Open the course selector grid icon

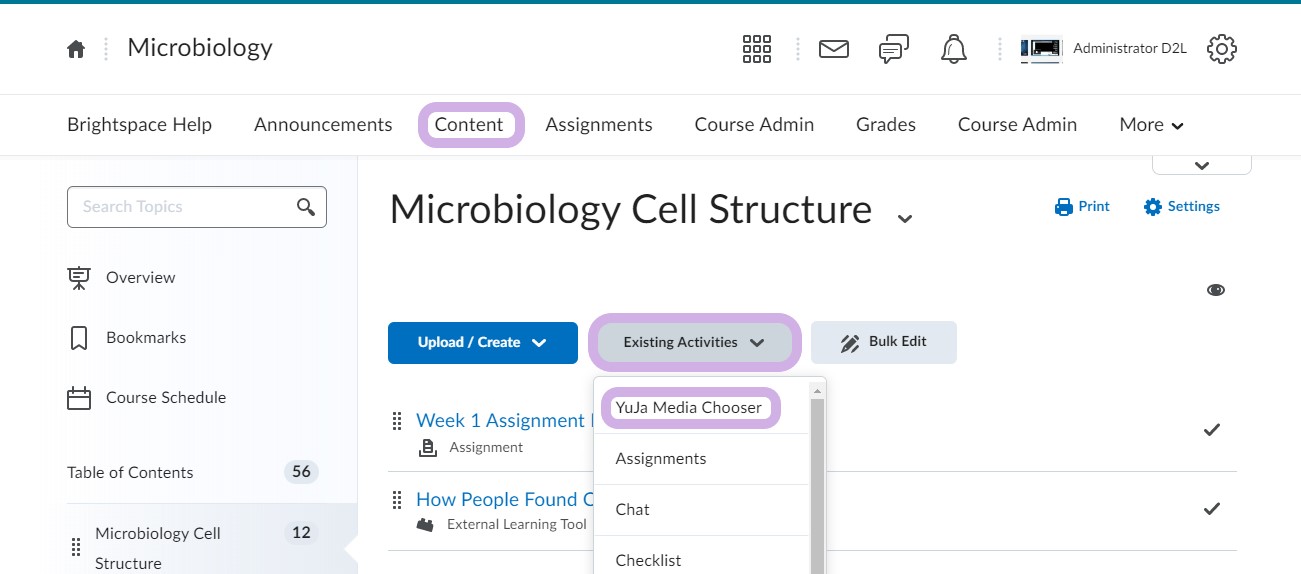pos(756,49)
